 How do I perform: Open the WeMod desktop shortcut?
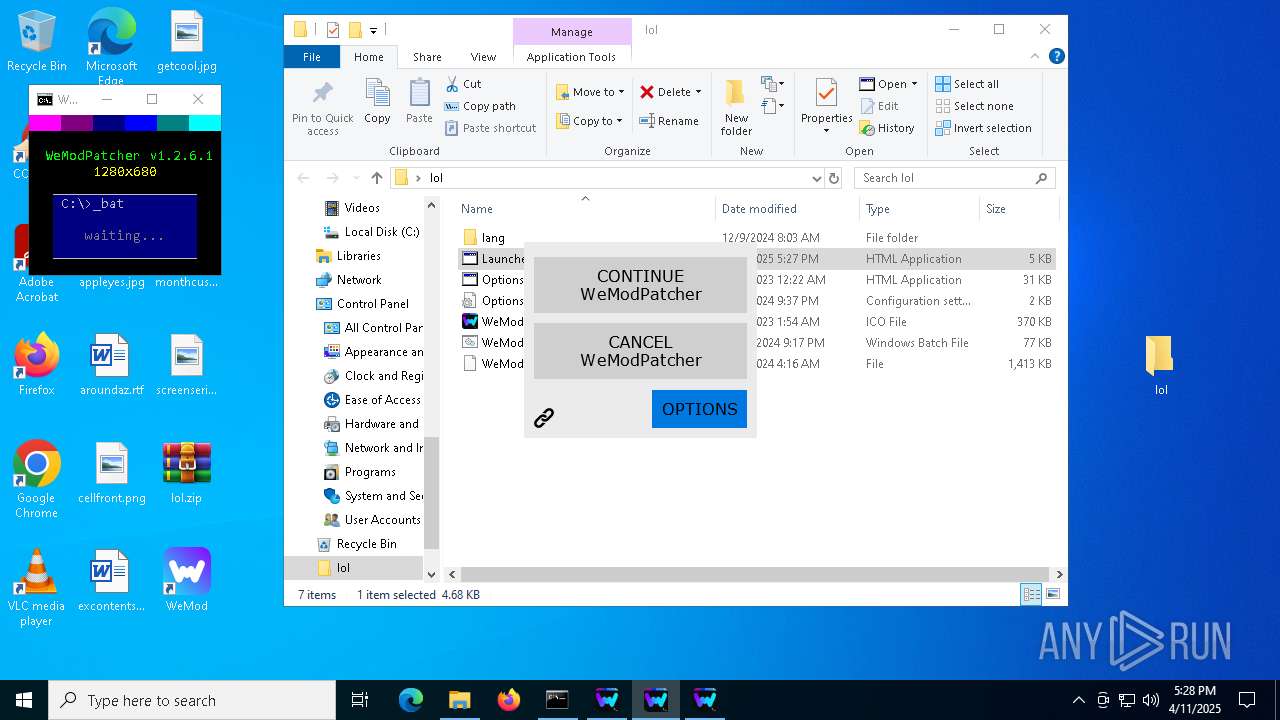[x=187, y=580]
